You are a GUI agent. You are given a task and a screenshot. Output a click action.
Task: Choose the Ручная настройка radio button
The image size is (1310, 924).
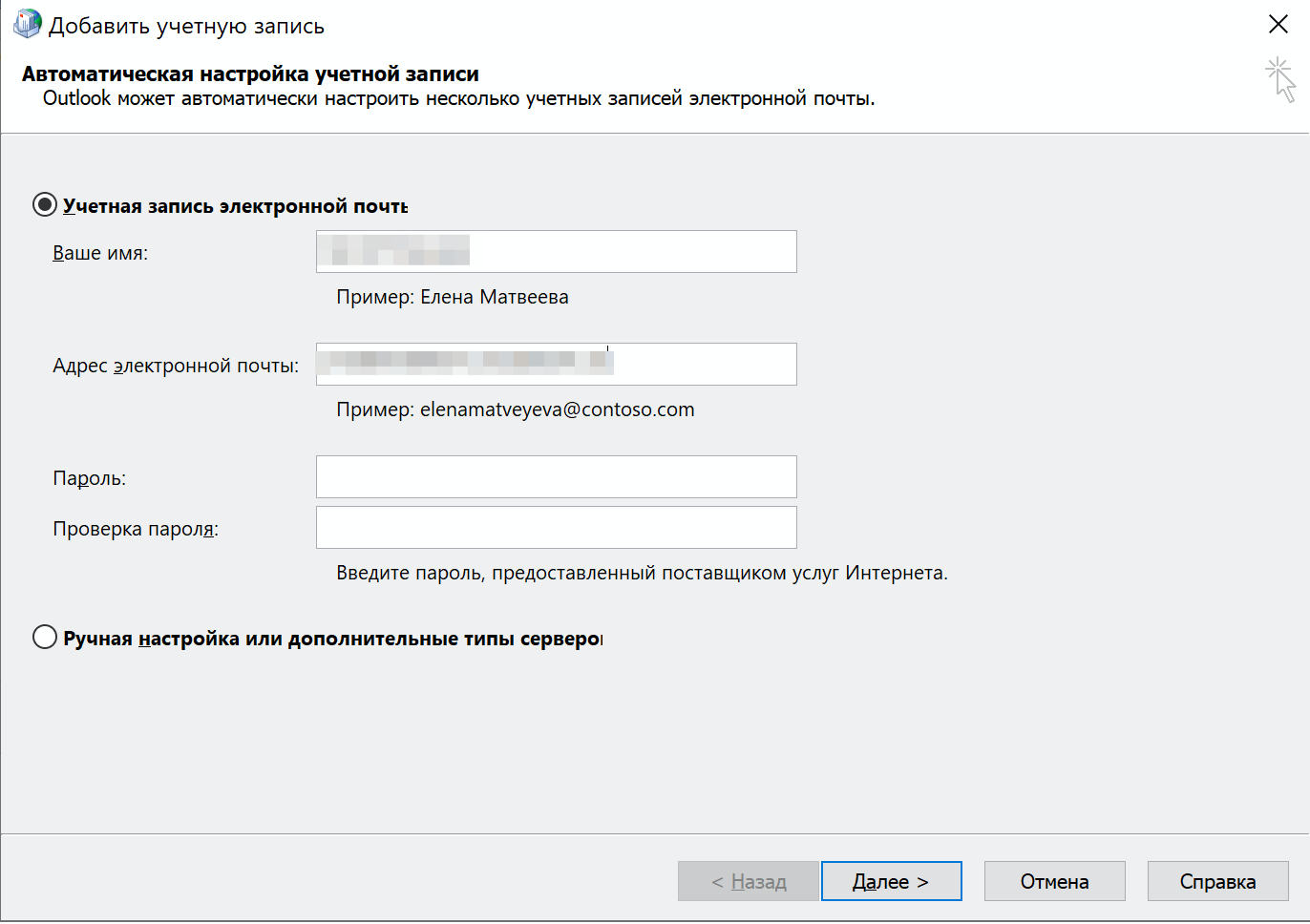point(45,637)
